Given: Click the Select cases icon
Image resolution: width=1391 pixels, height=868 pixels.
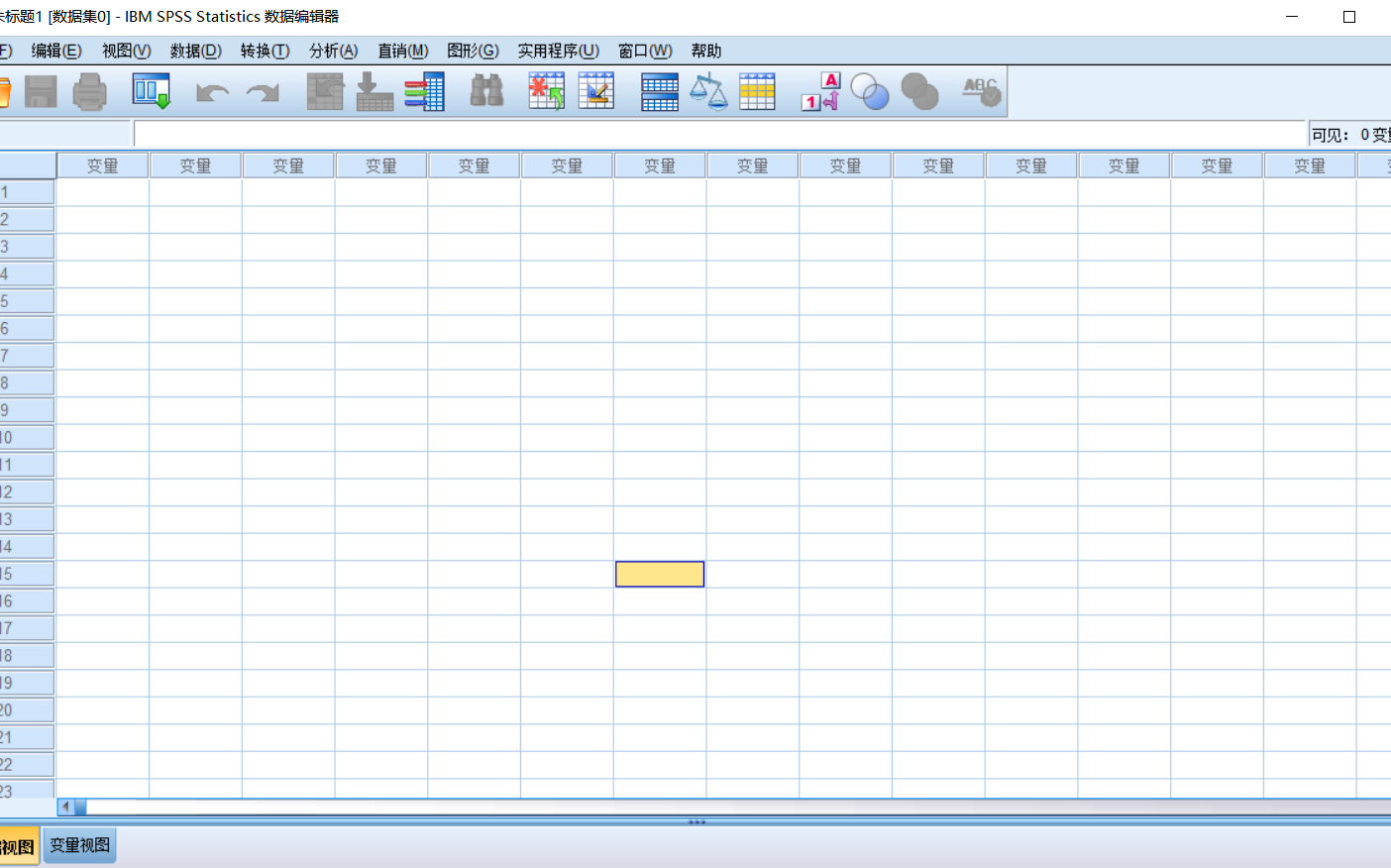Looking at the screenshot, I should [x=757, y=92].
